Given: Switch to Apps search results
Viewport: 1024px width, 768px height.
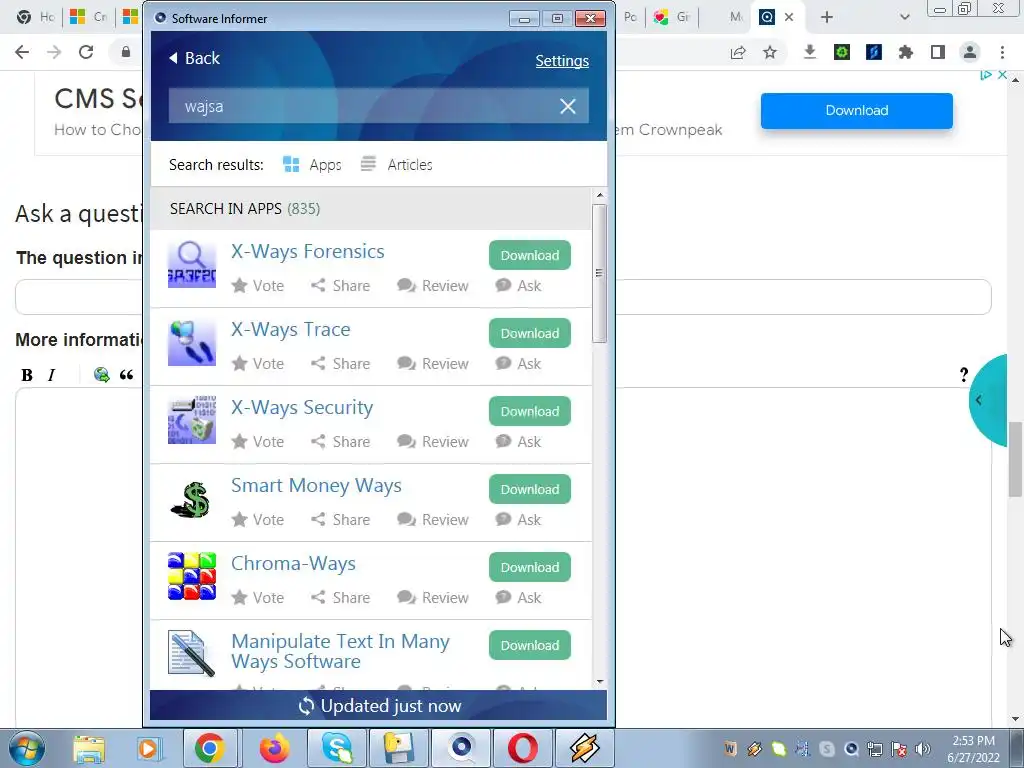Looking at the screenshot, I should pyautogui.click(x=312, y=165).
